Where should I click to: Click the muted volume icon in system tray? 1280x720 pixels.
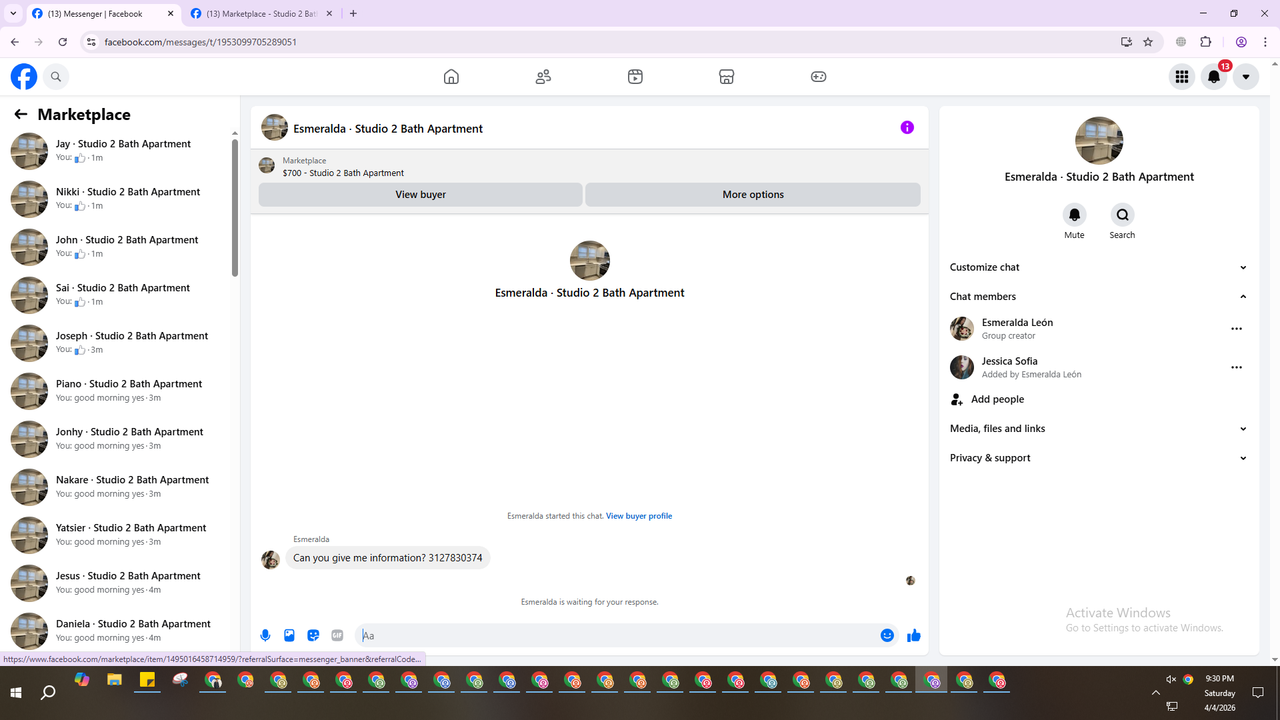(x=1171, y=680)
